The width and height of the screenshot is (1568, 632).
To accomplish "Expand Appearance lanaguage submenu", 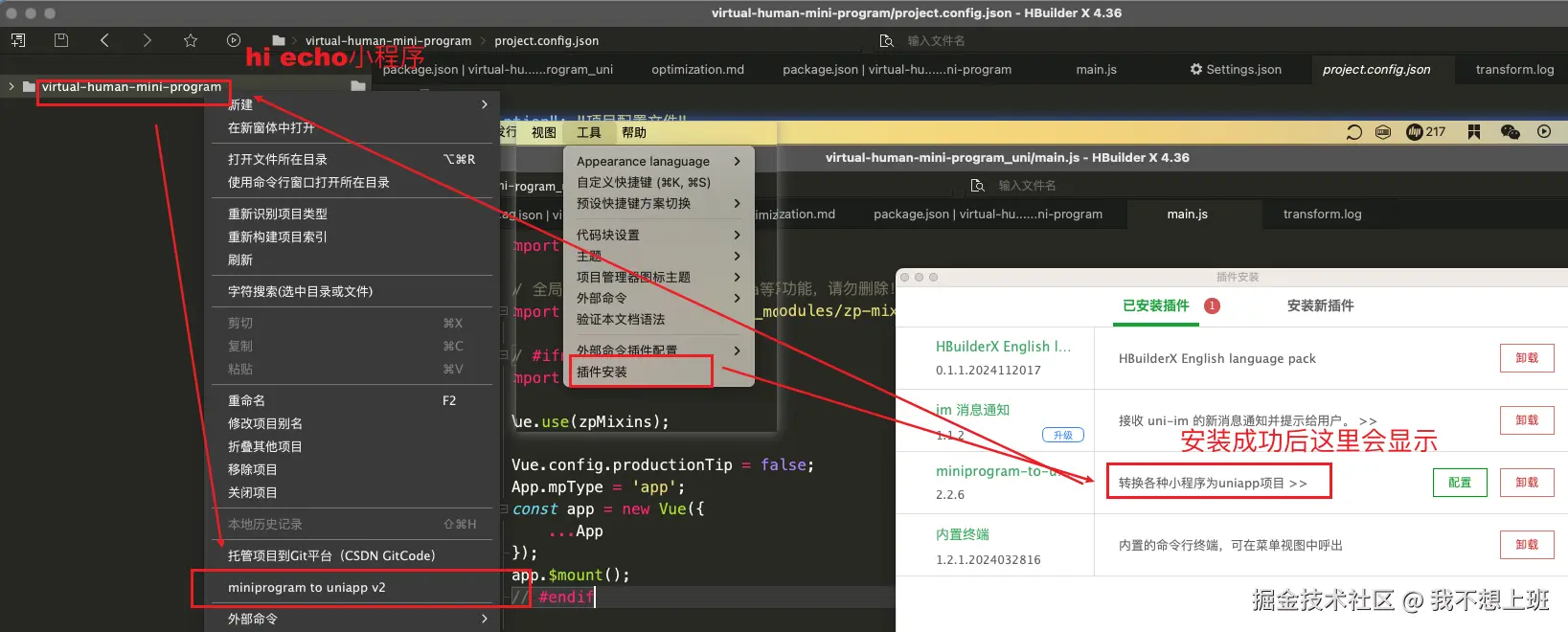I will tap(737, 161).
